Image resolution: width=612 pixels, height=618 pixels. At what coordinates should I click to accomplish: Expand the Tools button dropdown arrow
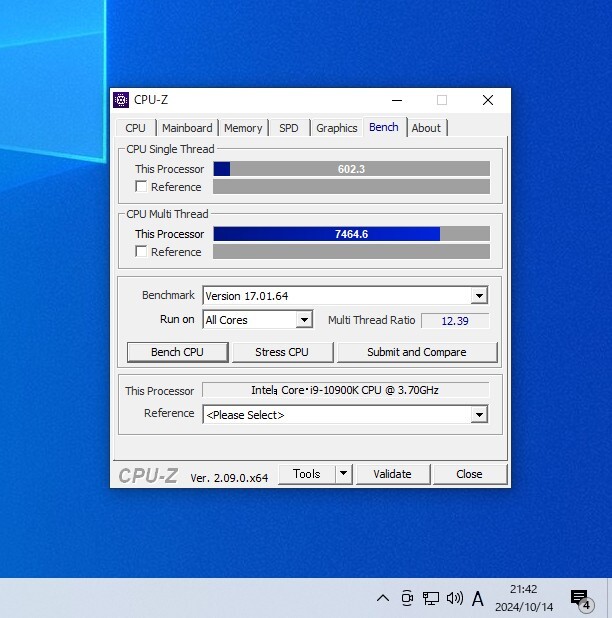click(x=344, y=474)
